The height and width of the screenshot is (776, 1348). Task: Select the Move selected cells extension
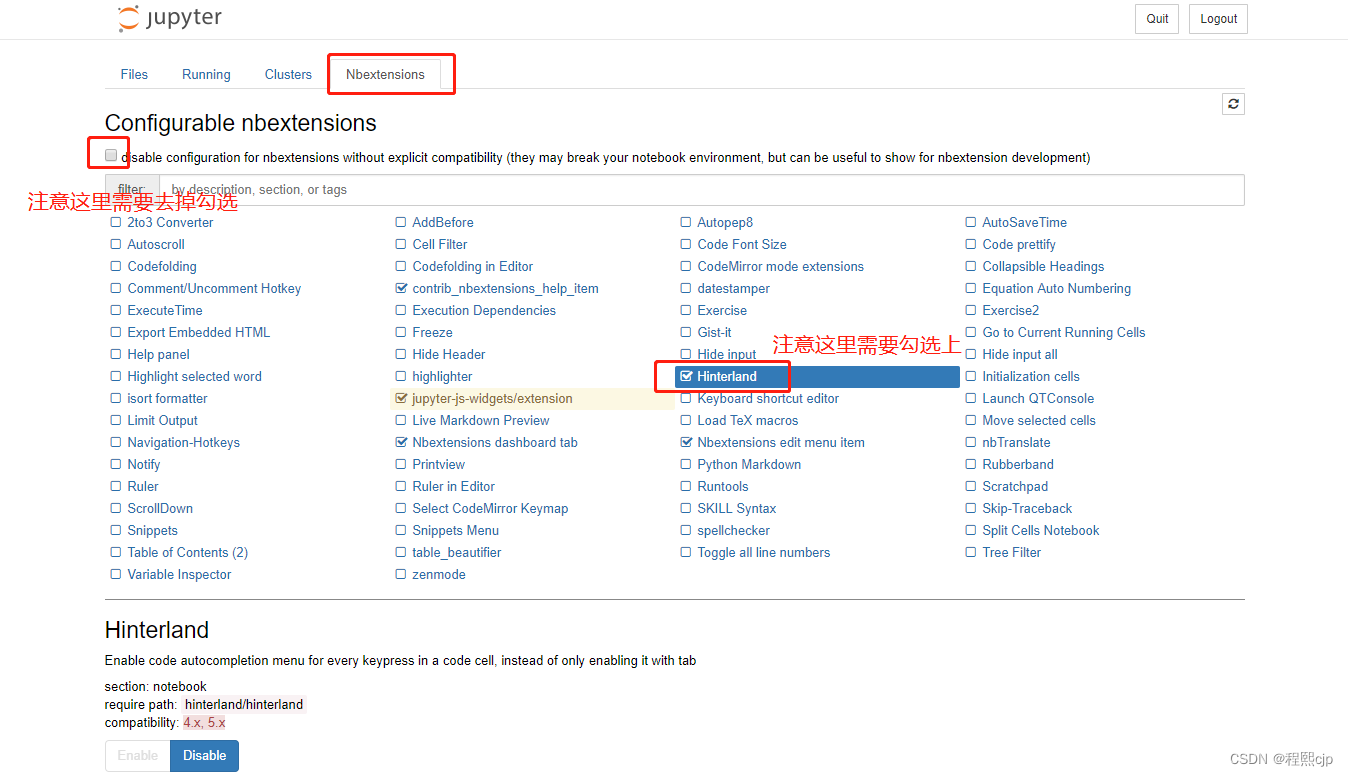tap(1039, 420)
